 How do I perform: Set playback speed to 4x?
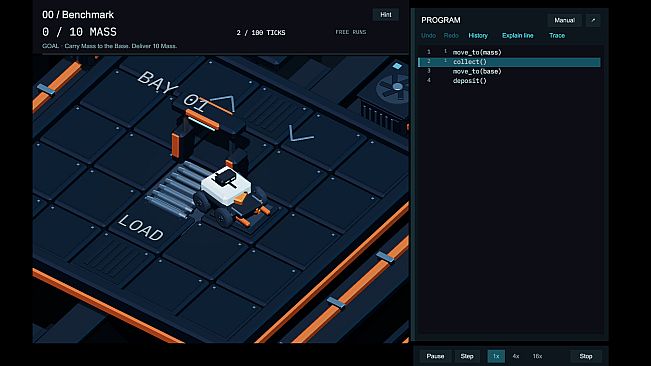click(x=516, y=356)
